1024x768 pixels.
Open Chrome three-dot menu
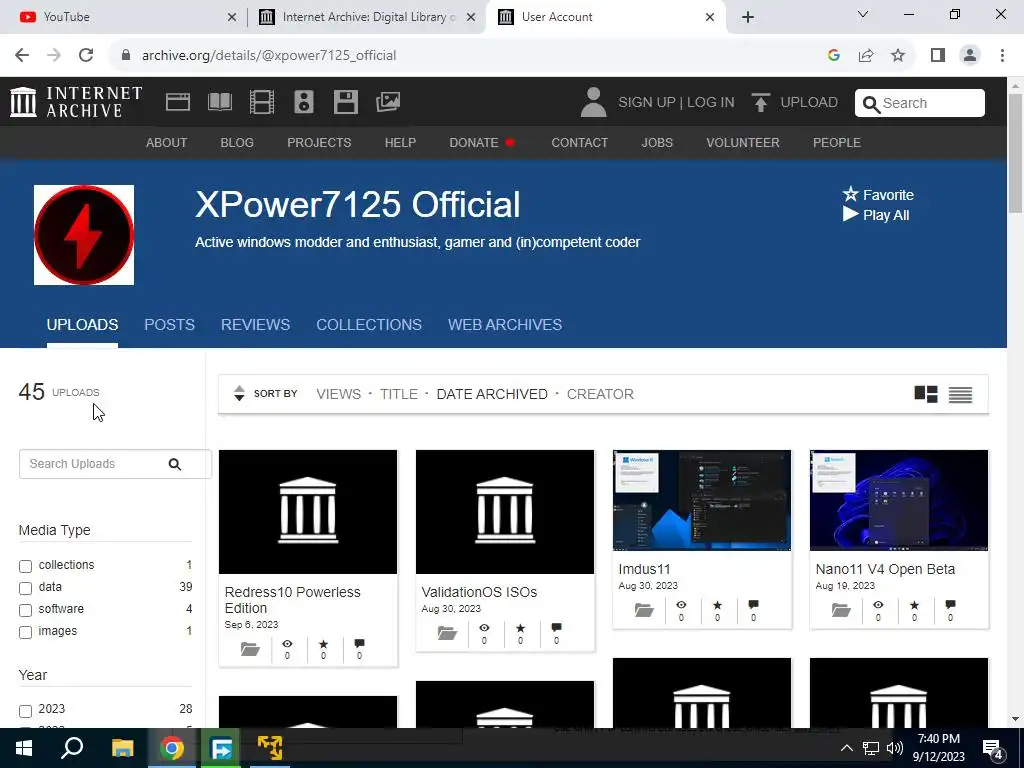1002,56
